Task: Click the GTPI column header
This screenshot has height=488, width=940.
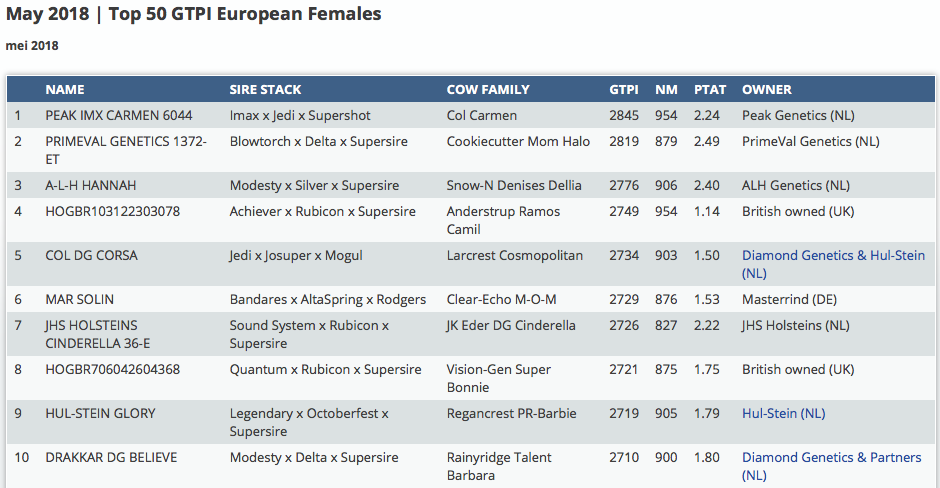Action: click(624, 90)
